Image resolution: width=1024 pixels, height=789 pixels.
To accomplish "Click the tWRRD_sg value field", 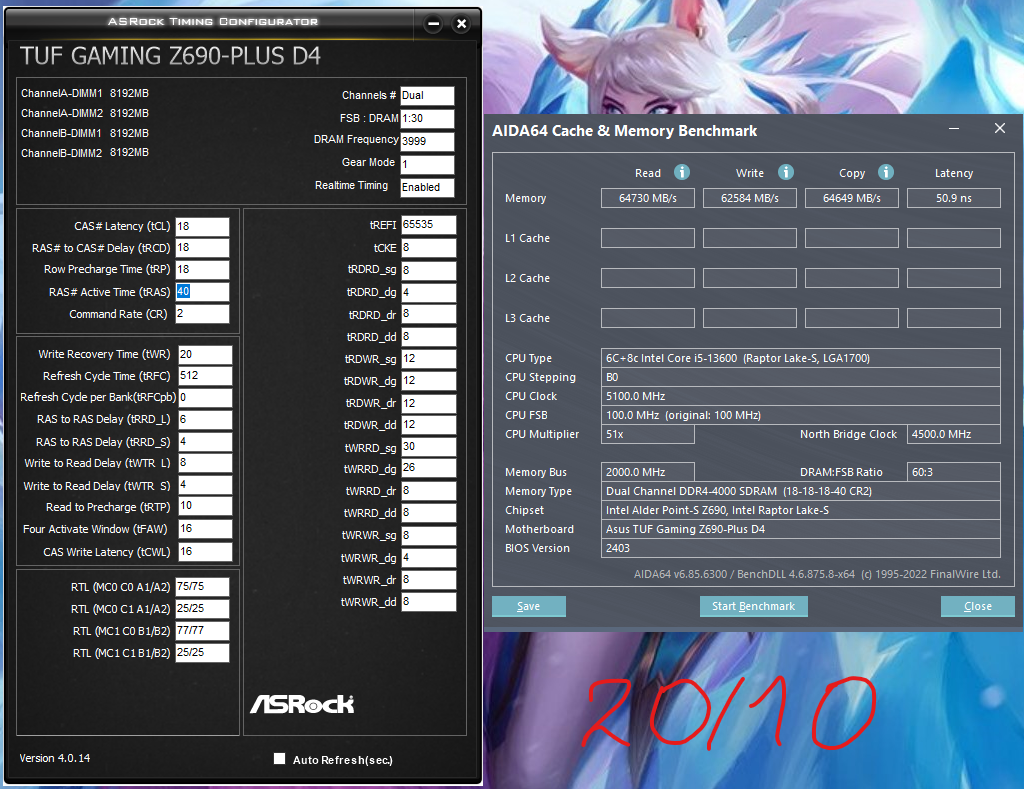I will (x=428, y=447).
